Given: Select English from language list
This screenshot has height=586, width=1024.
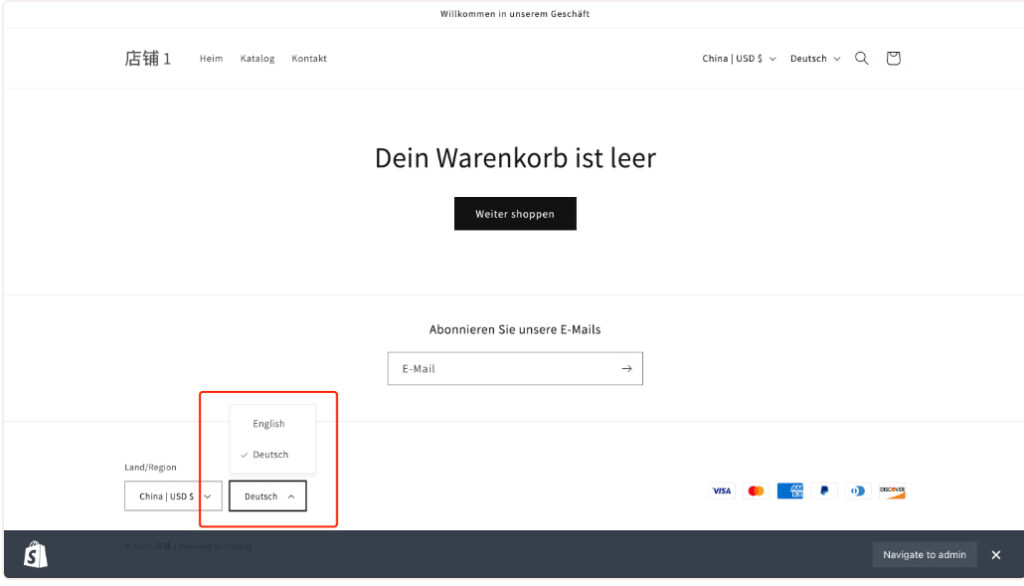Looking at the screenshot, I should [269, 424].
